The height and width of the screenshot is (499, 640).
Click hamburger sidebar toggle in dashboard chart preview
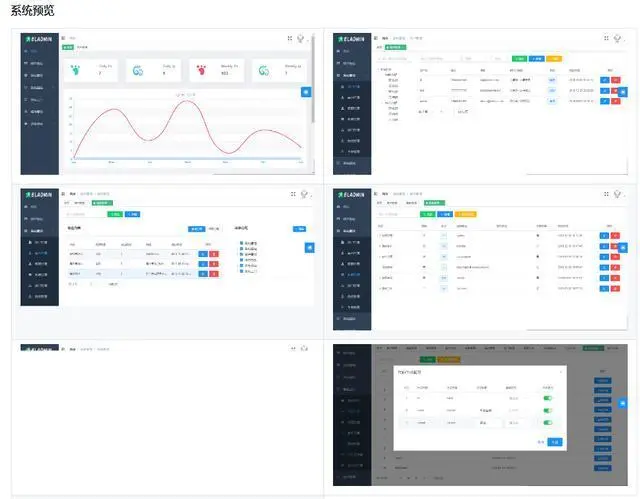pyautogui.click(x=63, y=38)
